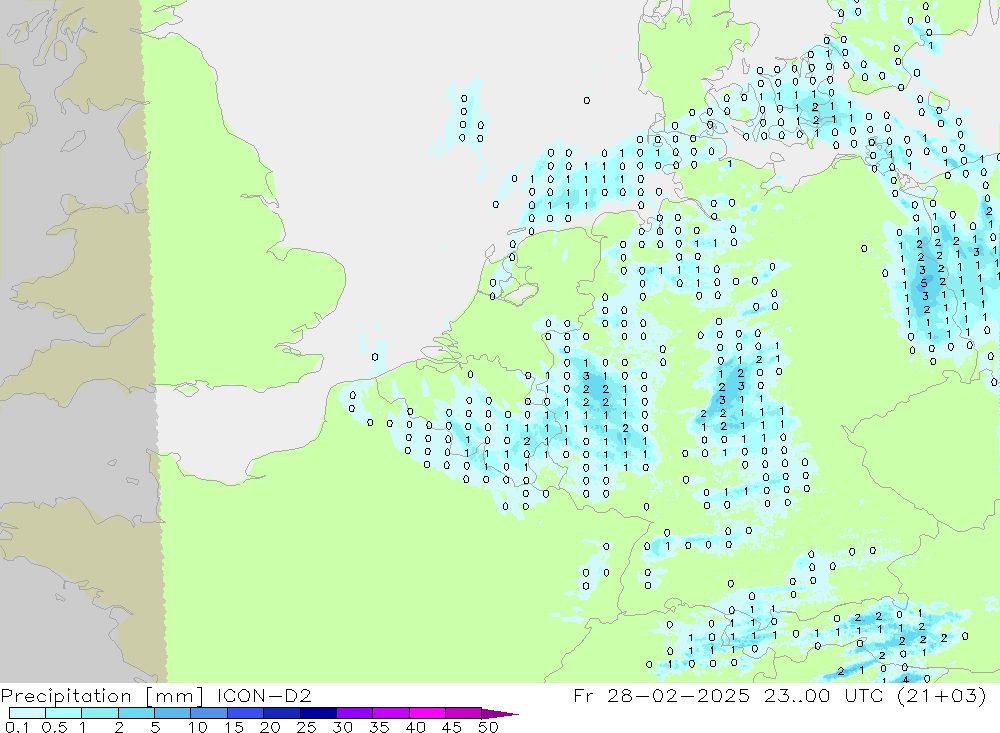Click the '0.1' legend scale label
This screenshot has height=733, width=1000.
(x=17, y=727)
